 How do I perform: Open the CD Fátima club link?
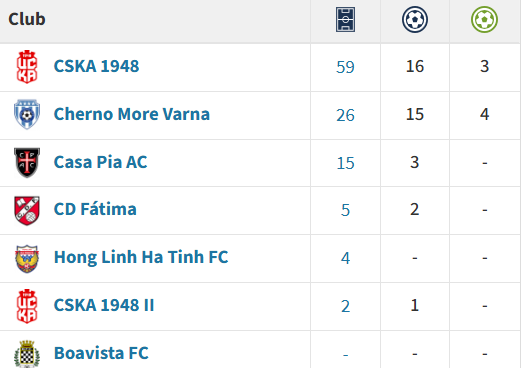click(95, 209)
